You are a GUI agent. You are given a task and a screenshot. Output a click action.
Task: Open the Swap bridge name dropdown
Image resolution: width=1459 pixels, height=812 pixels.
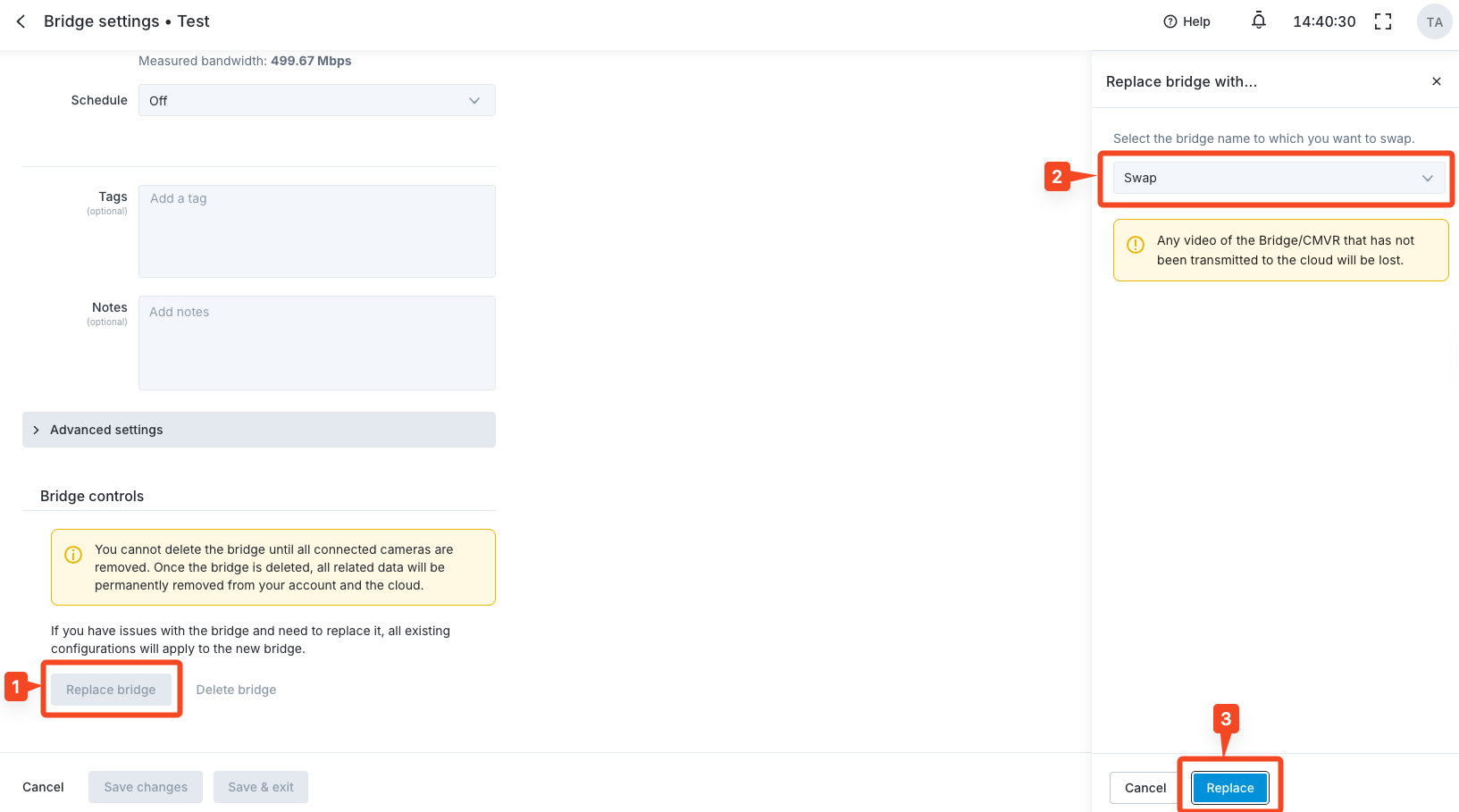pyautogui.click(x=1278, y=178)
